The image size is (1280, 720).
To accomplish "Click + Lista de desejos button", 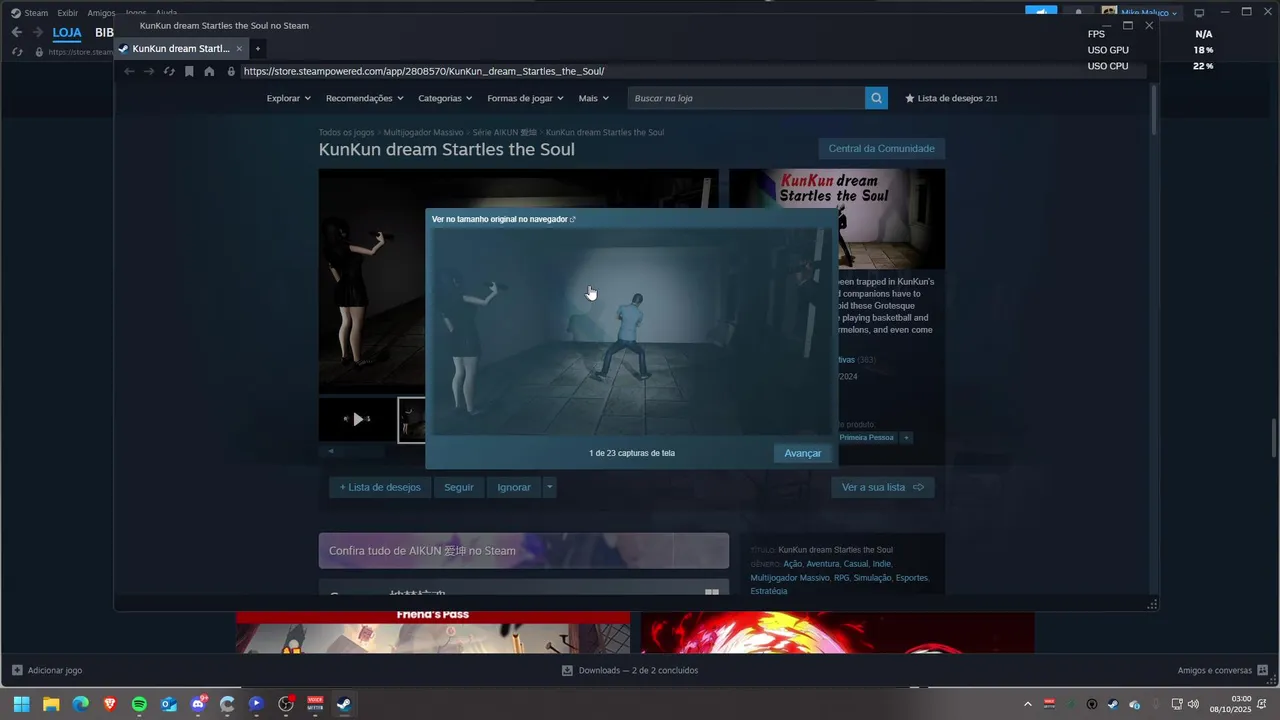I will 380,487.
